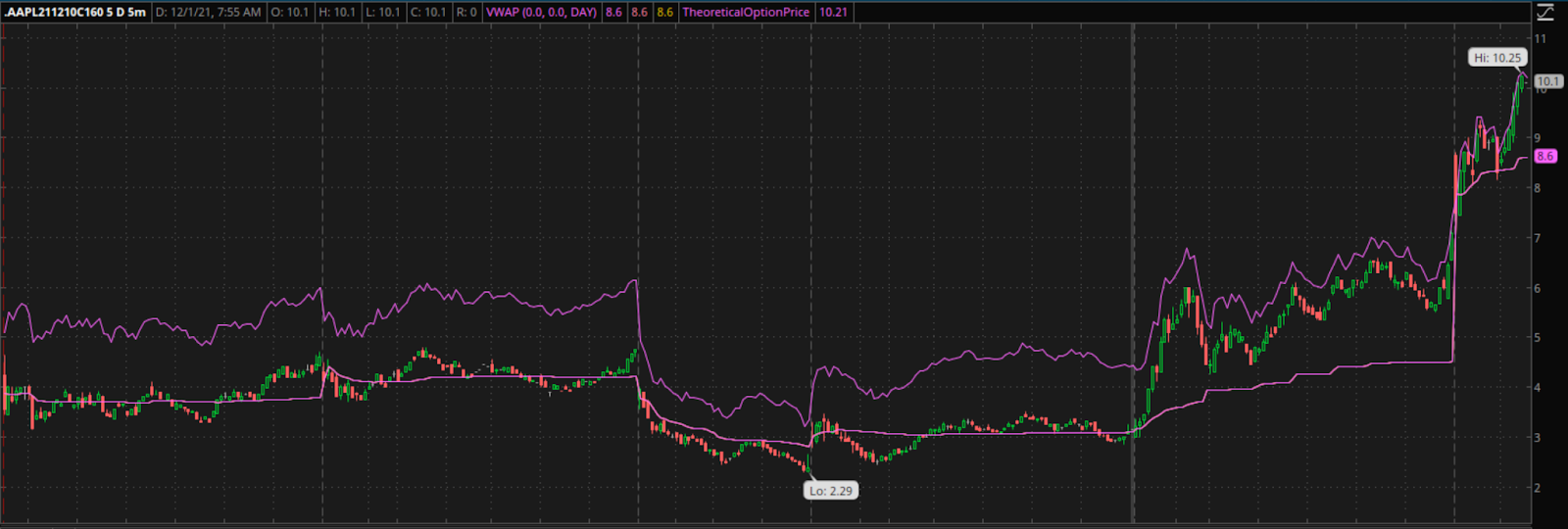Image resolution: width=1568 pixels, height=529 pixels.
Task: Select the TheoreticalOptionPrice study label
Action: pyautogui.click(x=746, y=12)
